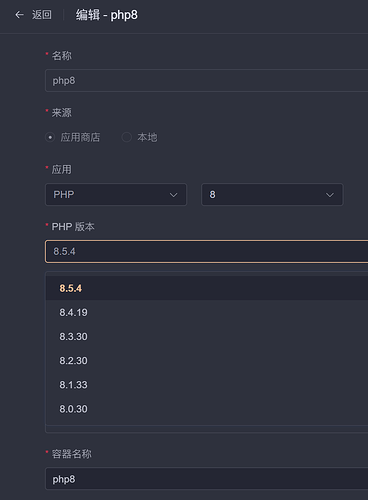Click the 容器名称 field label
The height and width of the screenshot is (500, 368).
72,454
